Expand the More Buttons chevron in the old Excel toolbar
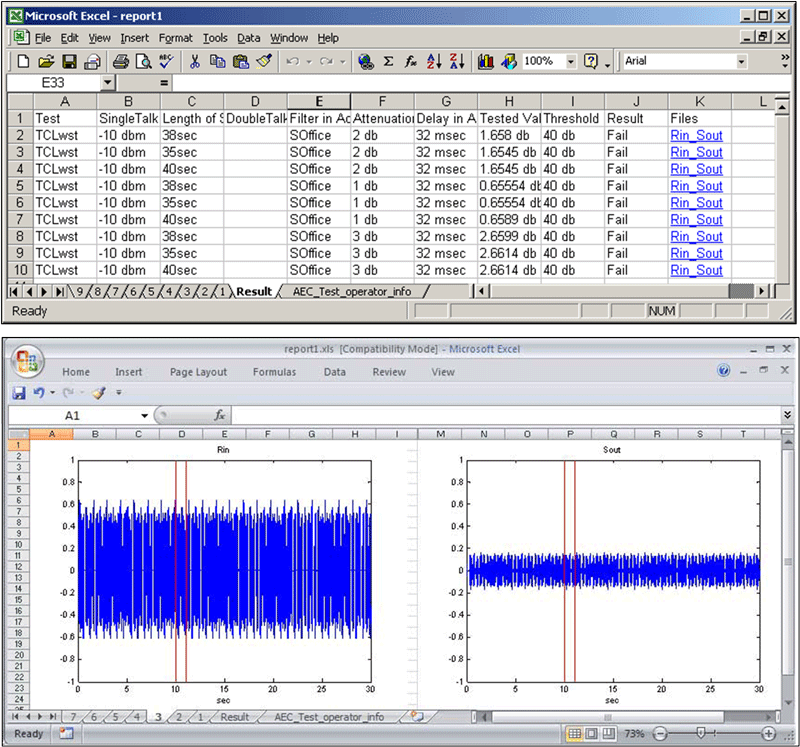Screen dimensions: 800x747 point(785,59)
